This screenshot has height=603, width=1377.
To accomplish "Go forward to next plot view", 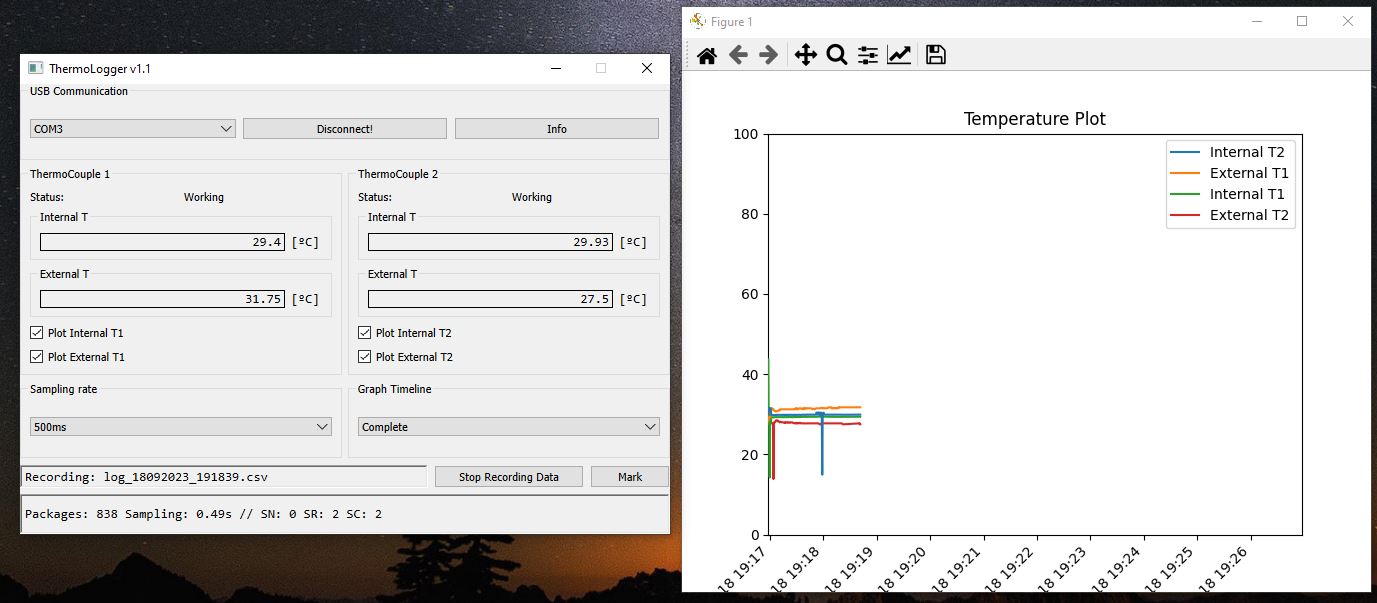I will 768,55.
